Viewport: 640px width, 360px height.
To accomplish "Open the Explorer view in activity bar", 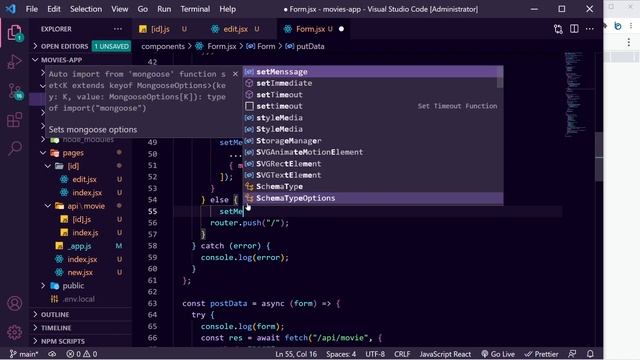I will click(x=14, y=33).
